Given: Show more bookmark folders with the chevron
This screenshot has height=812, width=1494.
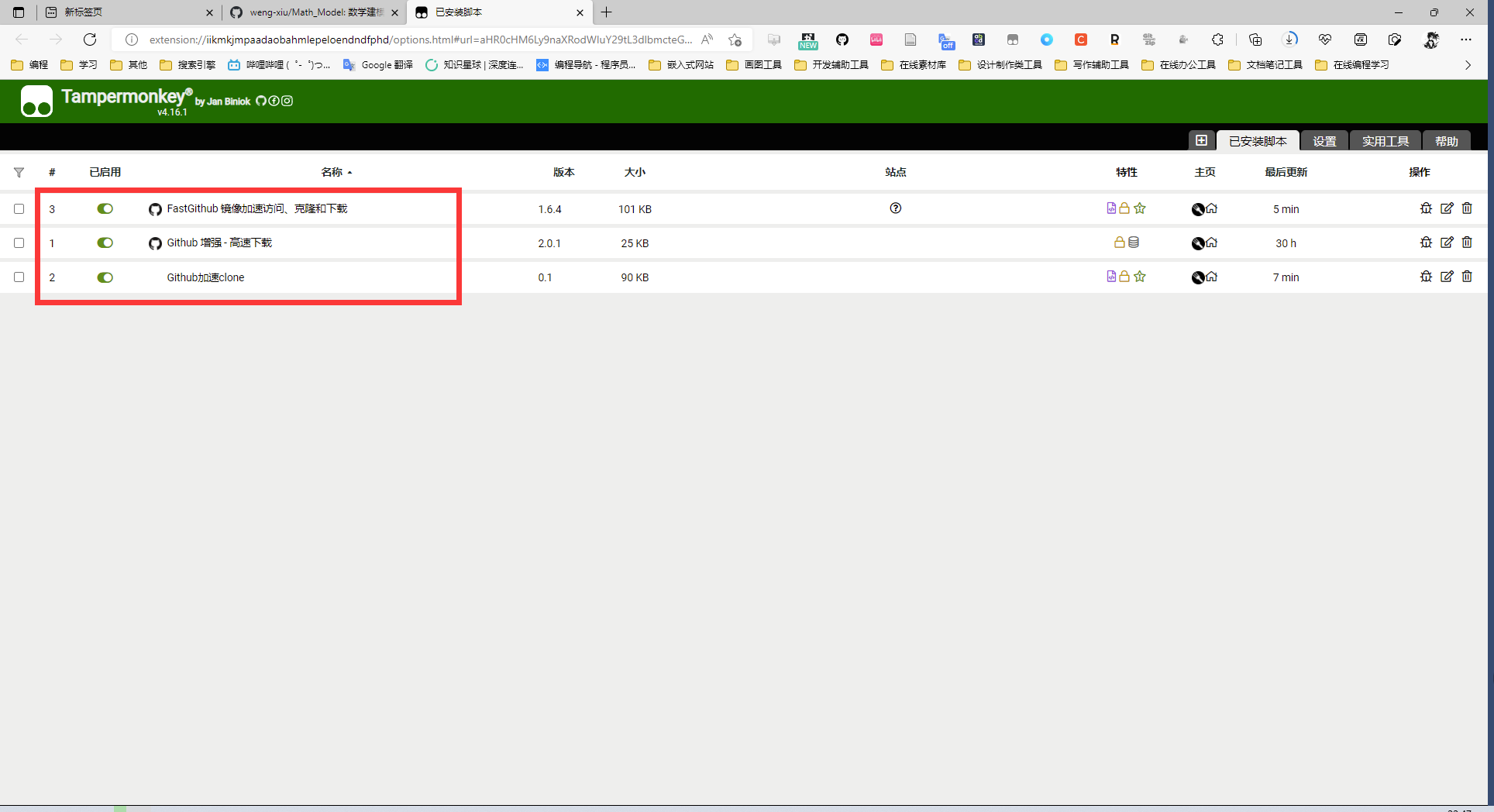Looking at the screenshot, I should pyautogui.click(x=1468, y=65).
